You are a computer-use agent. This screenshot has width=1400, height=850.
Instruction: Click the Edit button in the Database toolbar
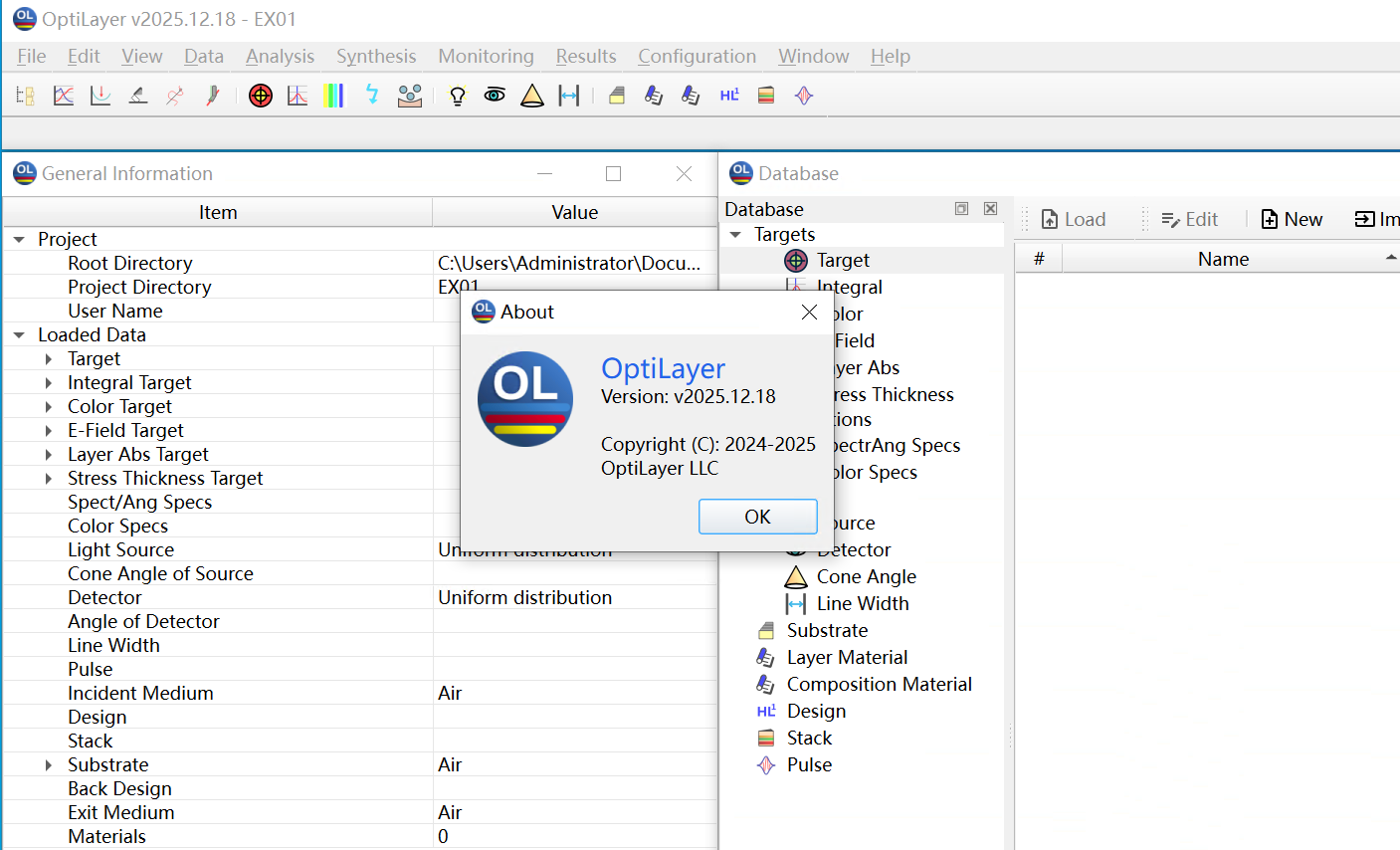click(x=1190, y=219)
